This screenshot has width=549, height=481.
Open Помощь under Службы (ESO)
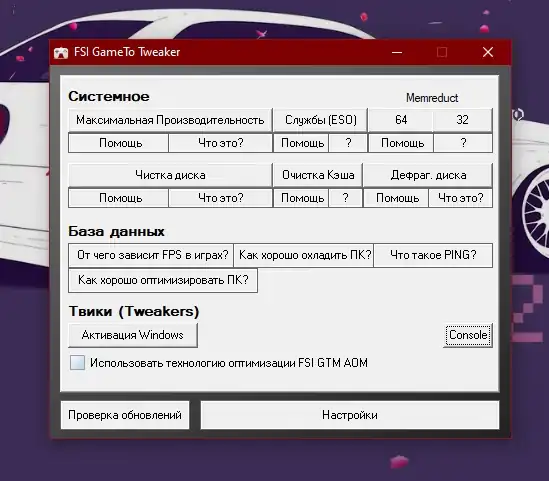click(301, 143)
